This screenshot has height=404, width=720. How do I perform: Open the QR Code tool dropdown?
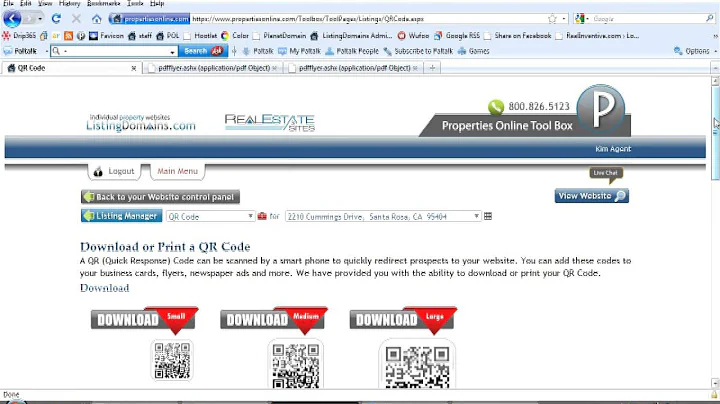[210, 216]
